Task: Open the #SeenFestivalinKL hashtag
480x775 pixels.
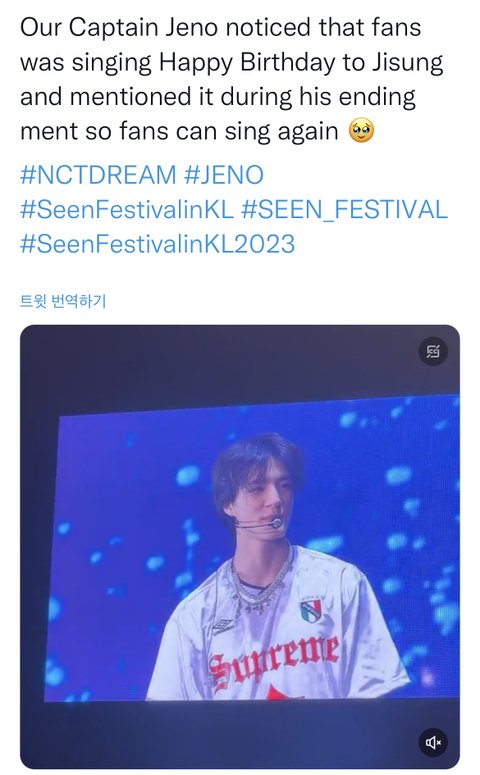Action: (x=127, y=210)
